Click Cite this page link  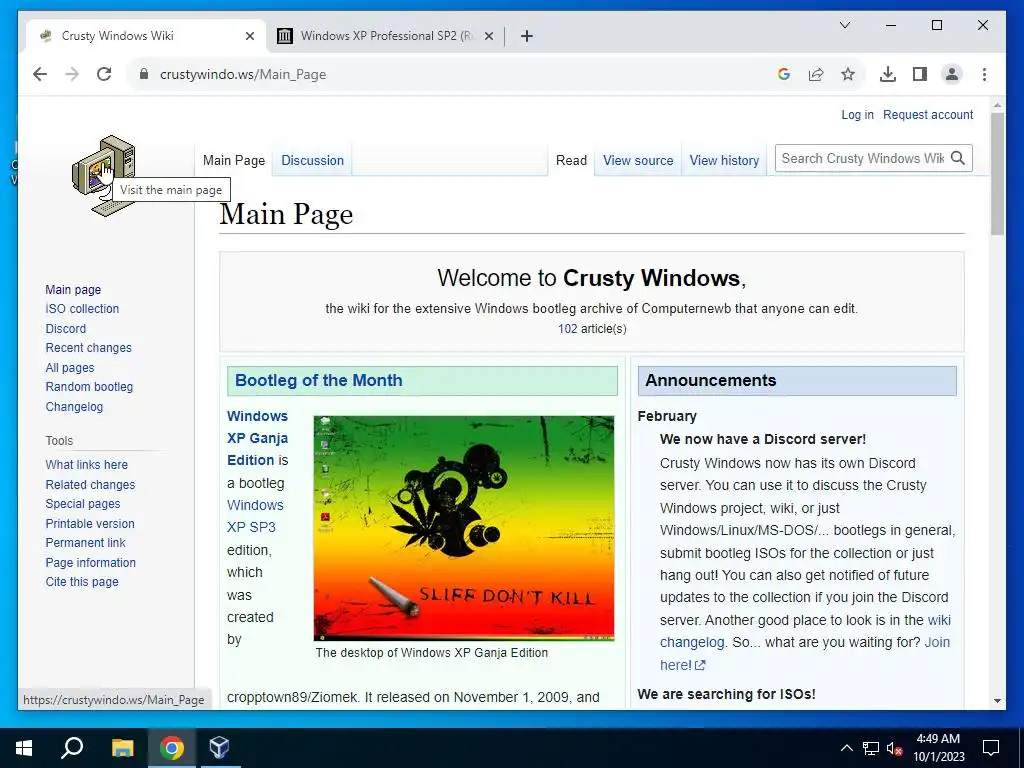click(x=82, y=582)
